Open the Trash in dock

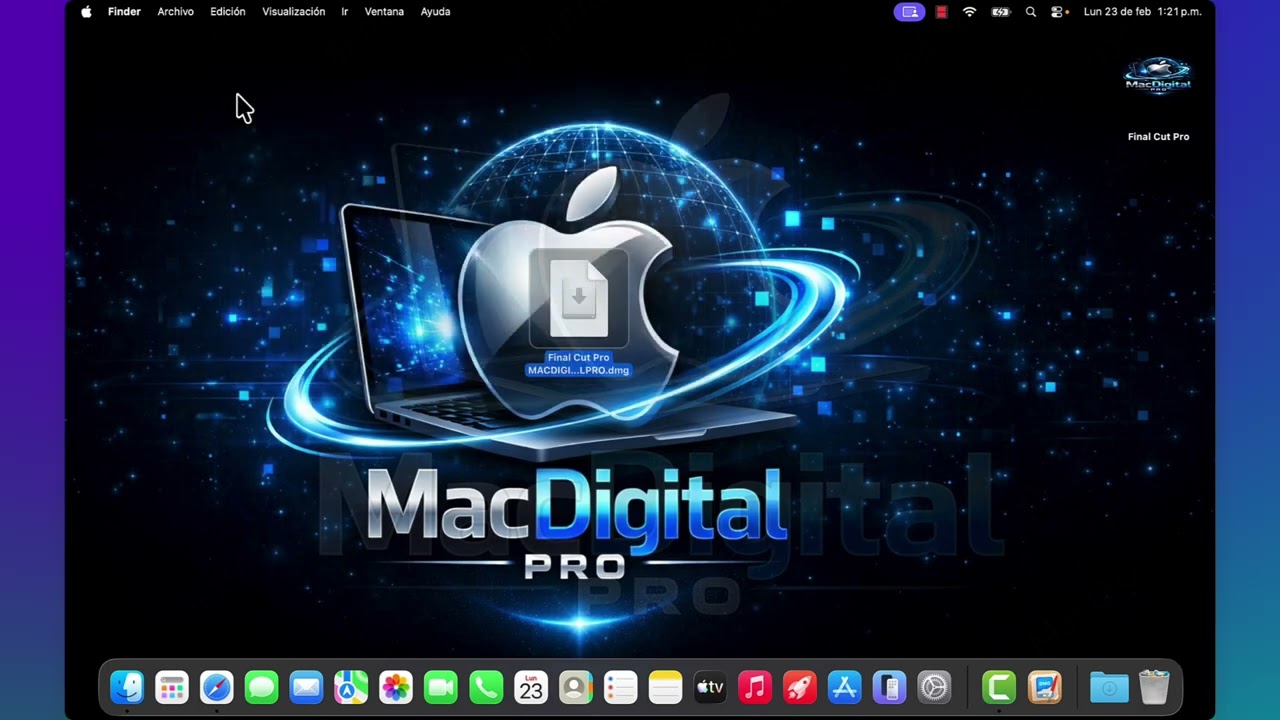pos(1154,687)
